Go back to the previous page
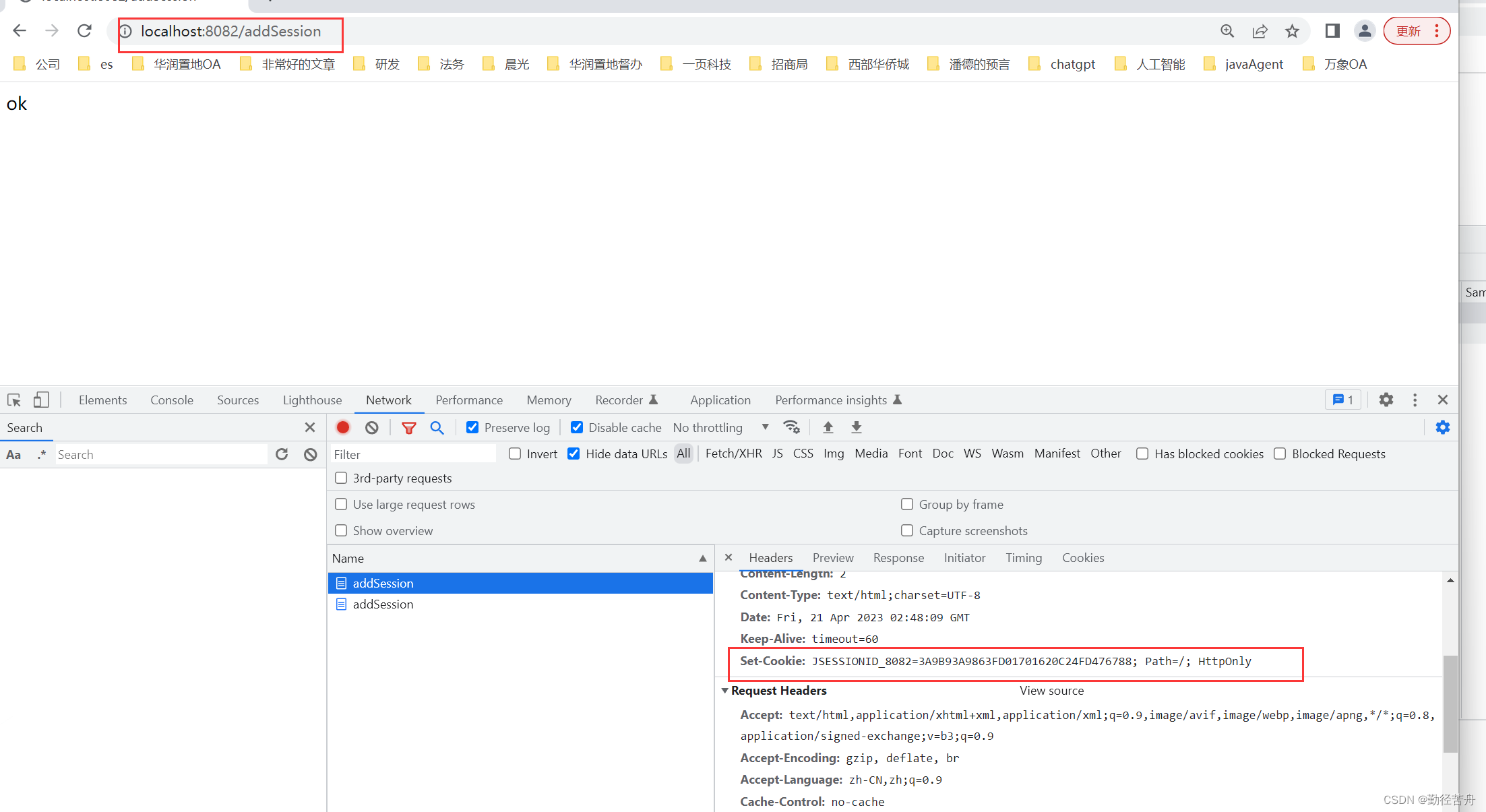 (x=20, y=31)
